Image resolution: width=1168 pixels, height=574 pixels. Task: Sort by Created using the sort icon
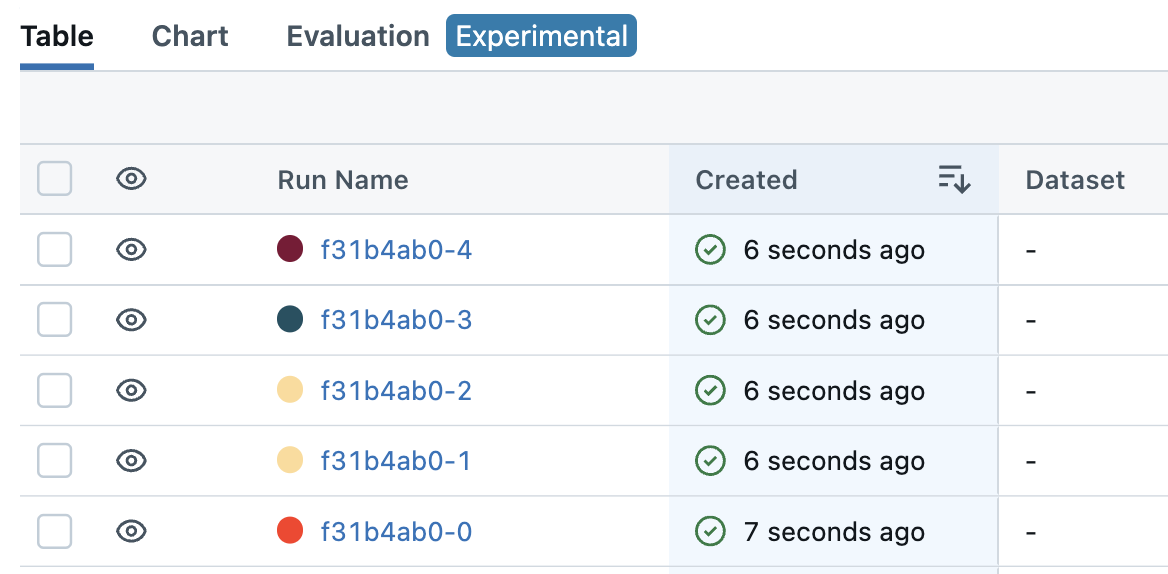[x=954, y=179]
